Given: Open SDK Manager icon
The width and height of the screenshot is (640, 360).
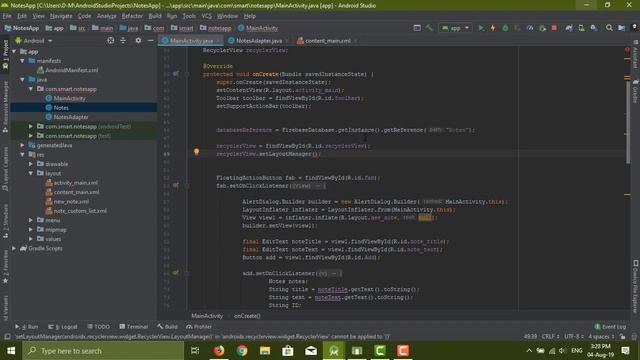Looking at the screenshot, I should pos(593,28).
